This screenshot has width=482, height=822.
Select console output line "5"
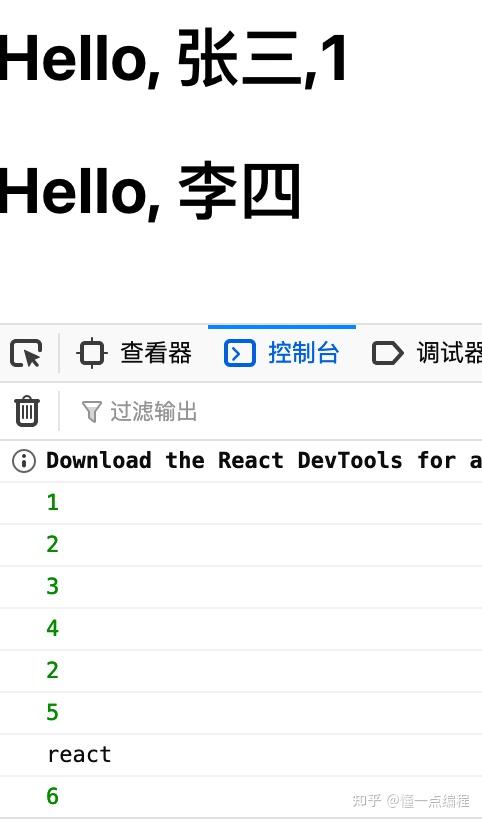coord(52,712)
